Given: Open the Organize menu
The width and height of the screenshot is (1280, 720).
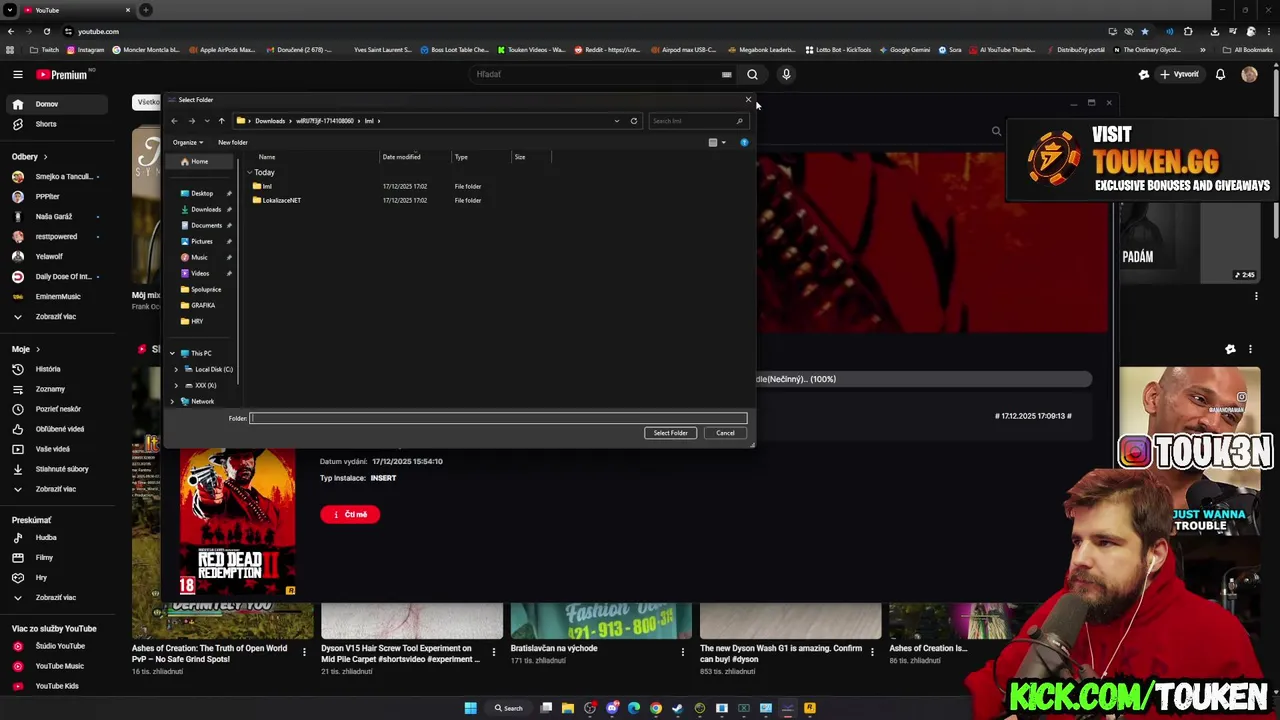Looking at the screenshot, I should (187, 142).
